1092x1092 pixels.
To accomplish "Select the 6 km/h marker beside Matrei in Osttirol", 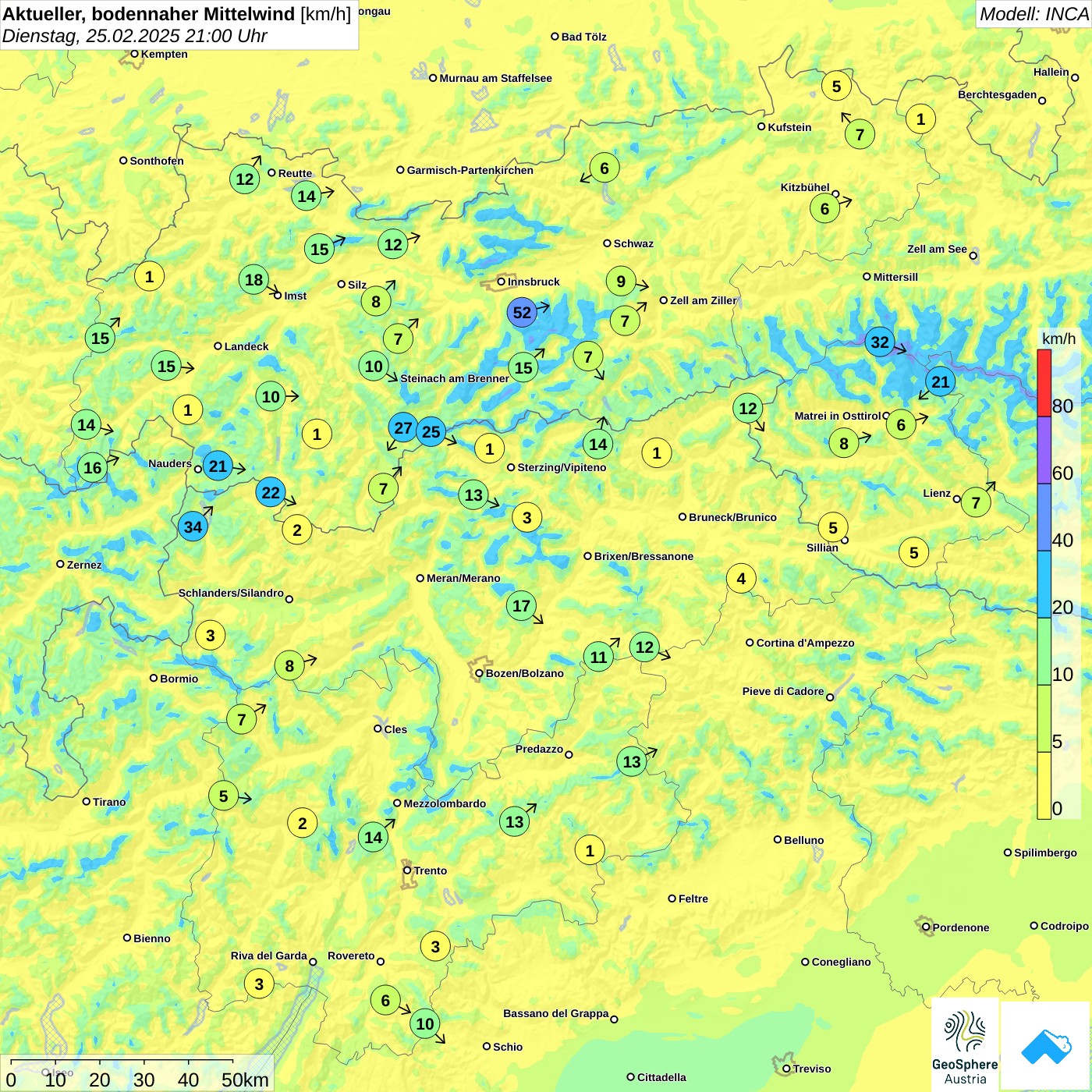I will (901, 424).
